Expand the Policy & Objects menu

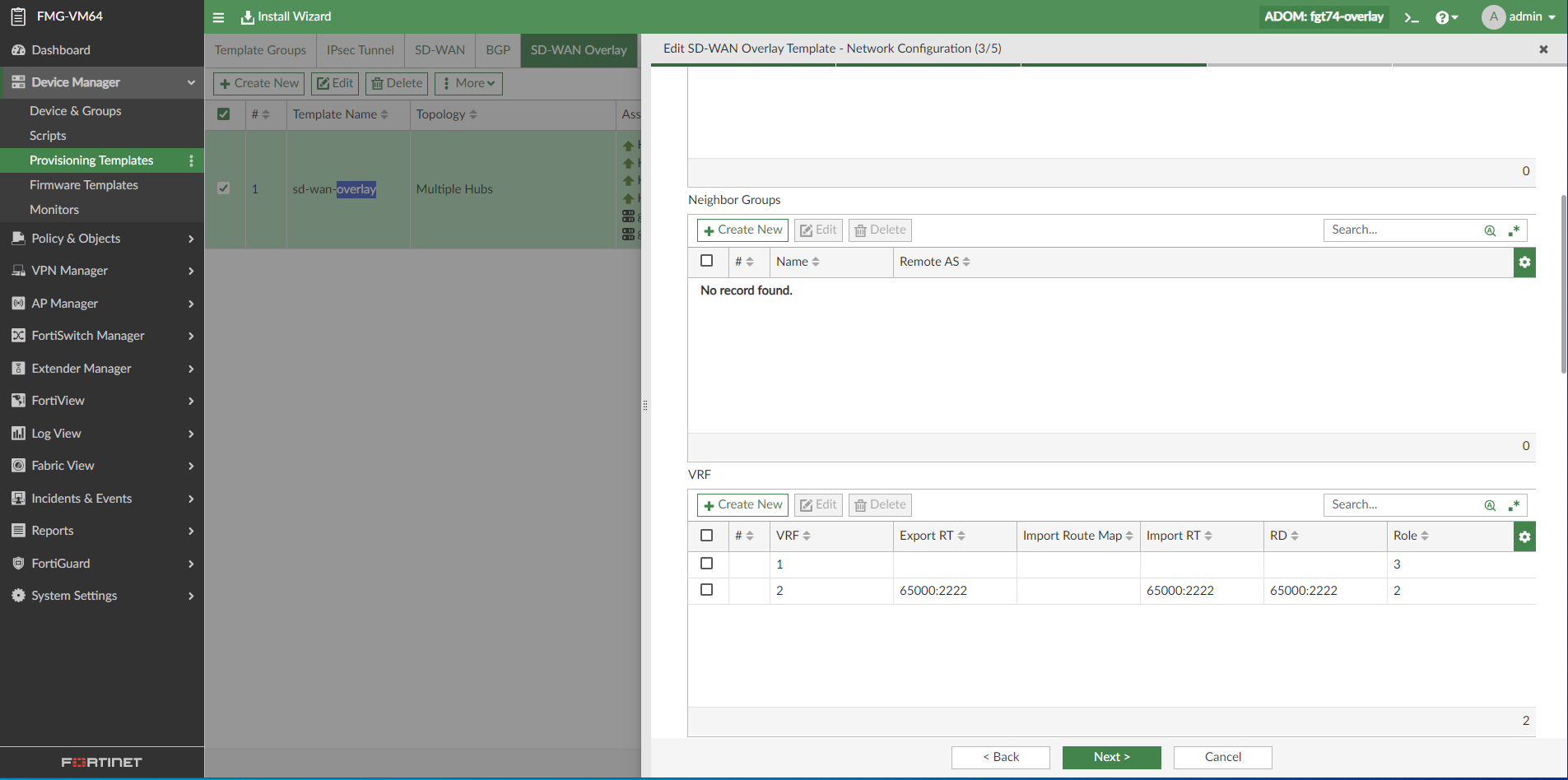(102, 239)
